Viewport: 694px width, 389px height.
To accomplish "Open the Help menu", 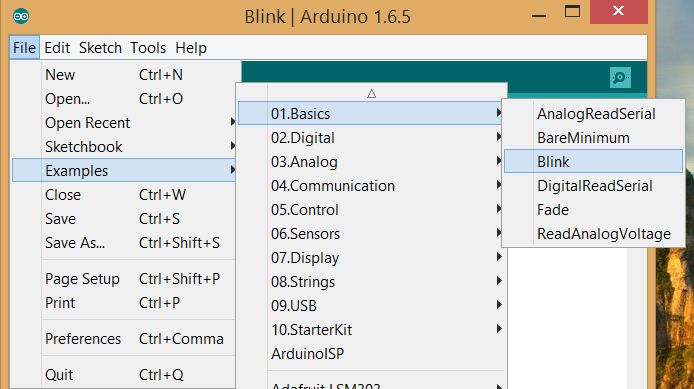I will click(191, 47).
